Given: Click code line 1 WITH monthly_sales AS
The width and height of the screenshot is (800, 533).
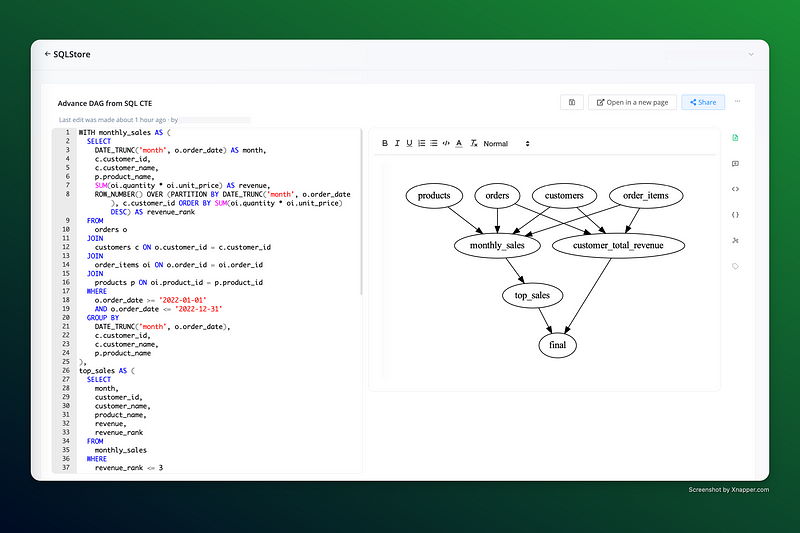Looking at the screenshot, I should point(124,133).
